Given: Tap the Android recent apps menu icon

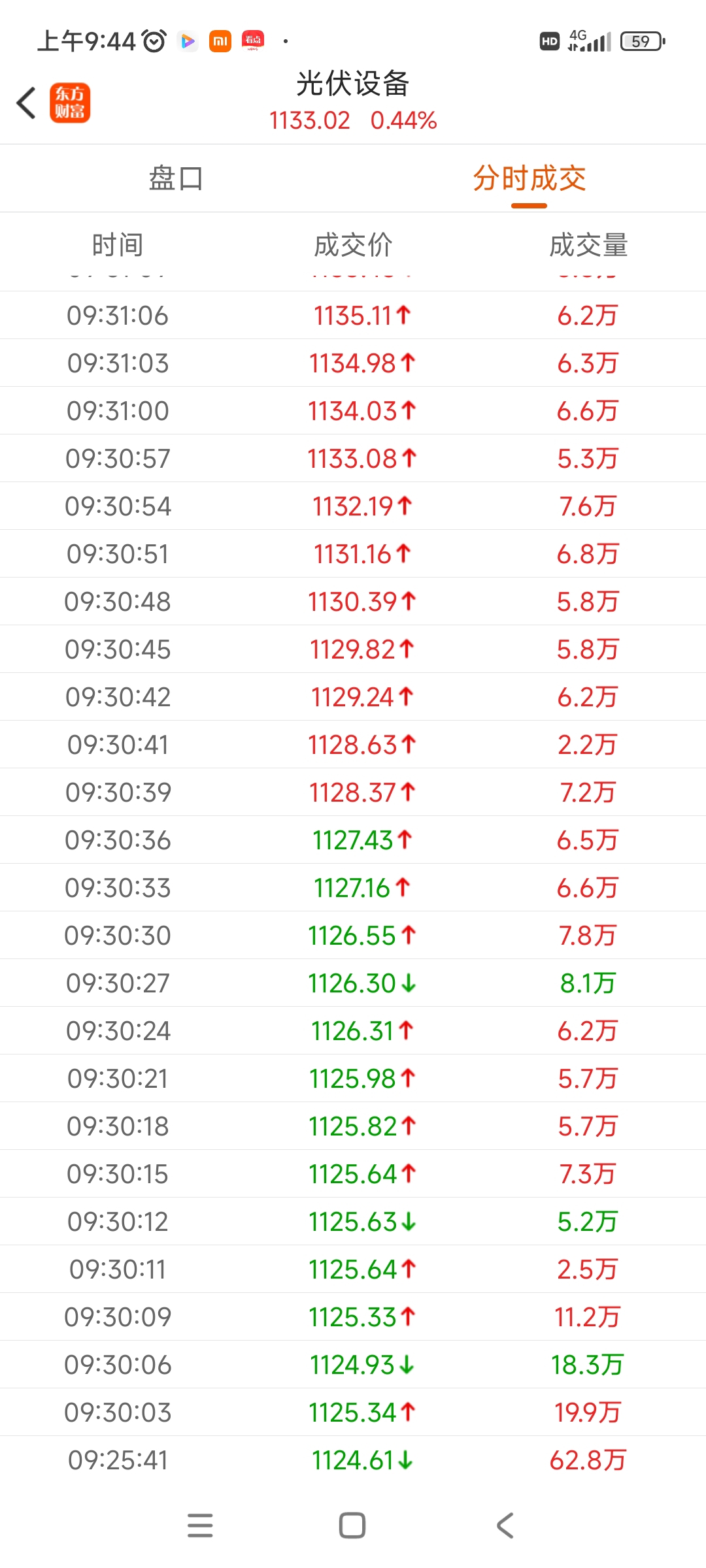Looking at the screenshot, I should coord(200,1526).
